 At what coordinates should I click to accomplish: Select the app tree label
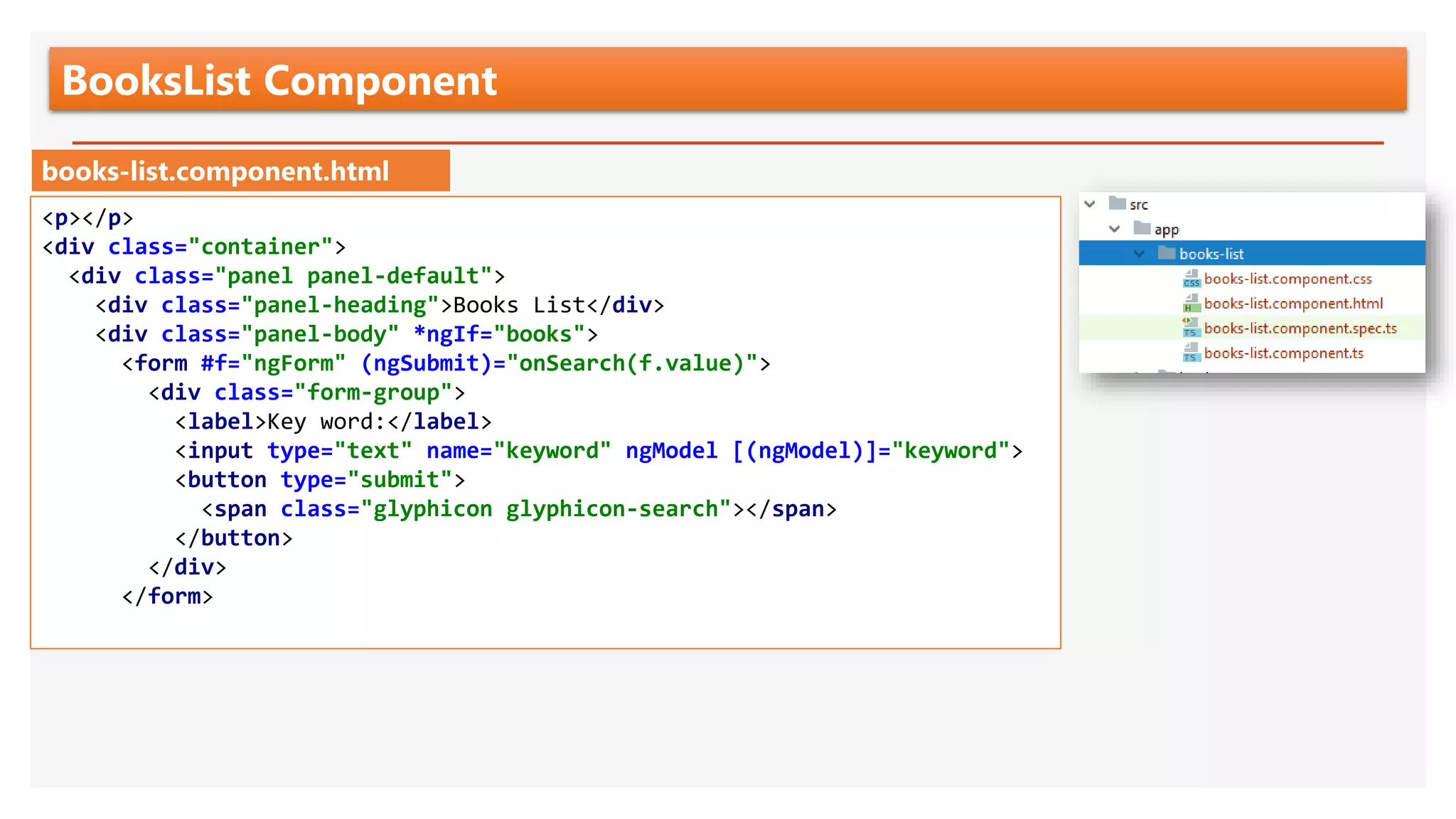pos(1167,230)
